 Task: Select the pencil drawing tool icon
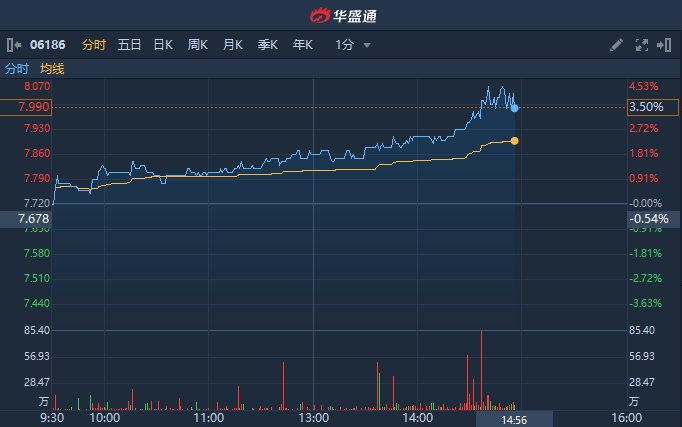(x=616, y=45)
